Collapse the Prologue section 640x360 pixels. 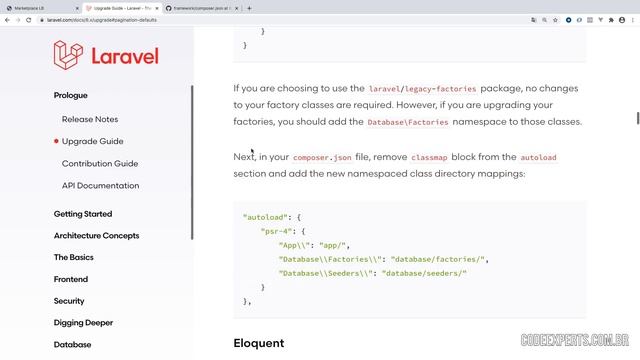point(71,95)
